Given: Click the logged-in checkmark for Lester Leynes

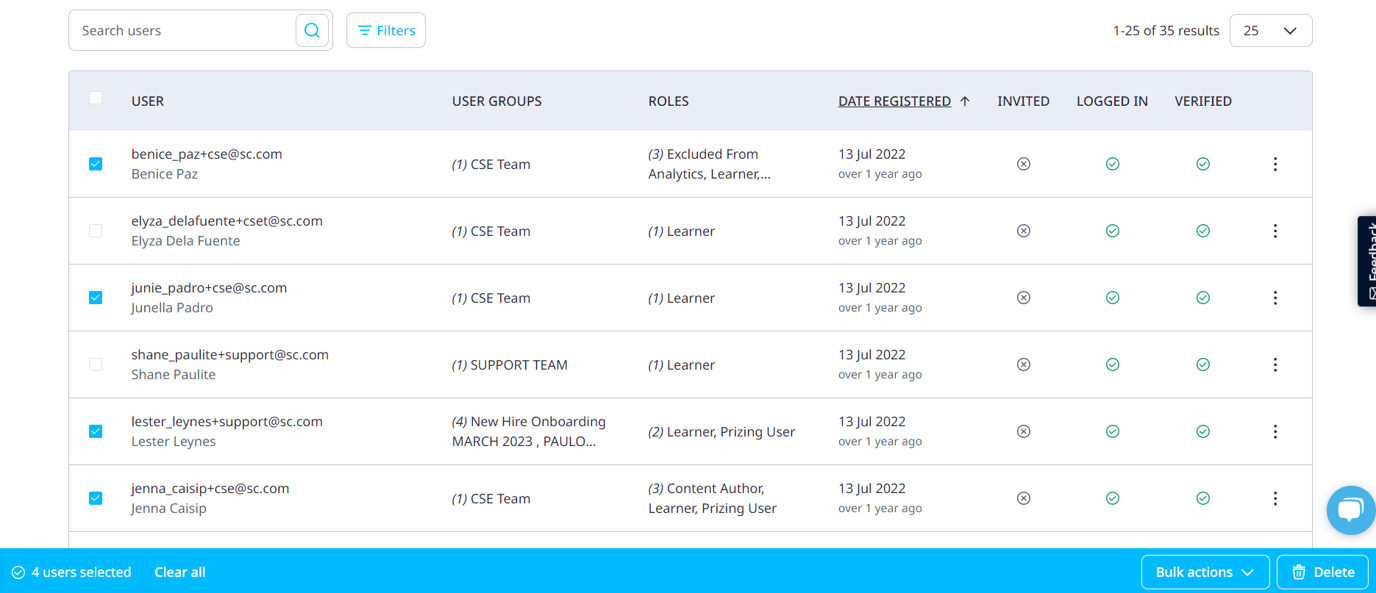Looking at the screenshot, I should [x=1112, y=431].
